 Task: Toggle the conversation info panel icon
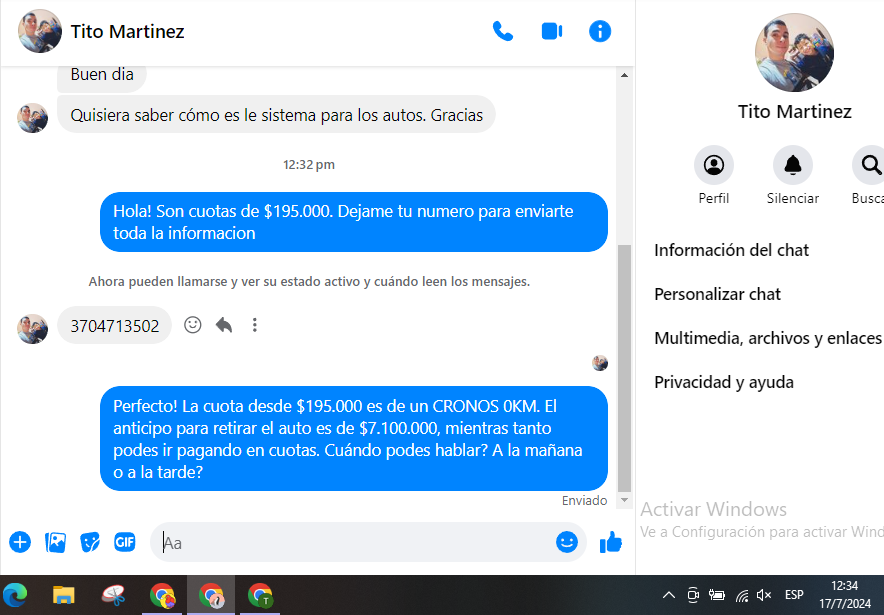pyautogui.click(x=600, y=32)
